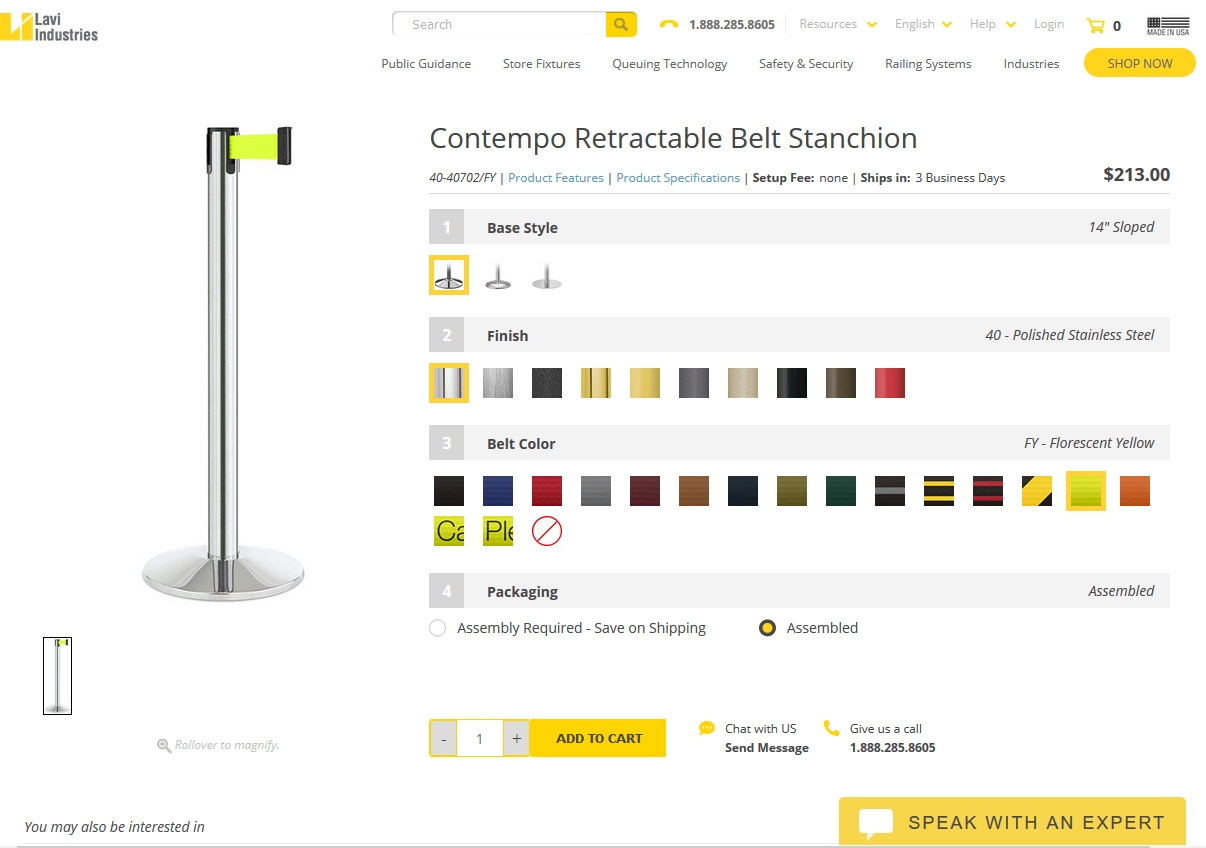Click the Chat with US speech bubble icon

[x=707, y=728]
